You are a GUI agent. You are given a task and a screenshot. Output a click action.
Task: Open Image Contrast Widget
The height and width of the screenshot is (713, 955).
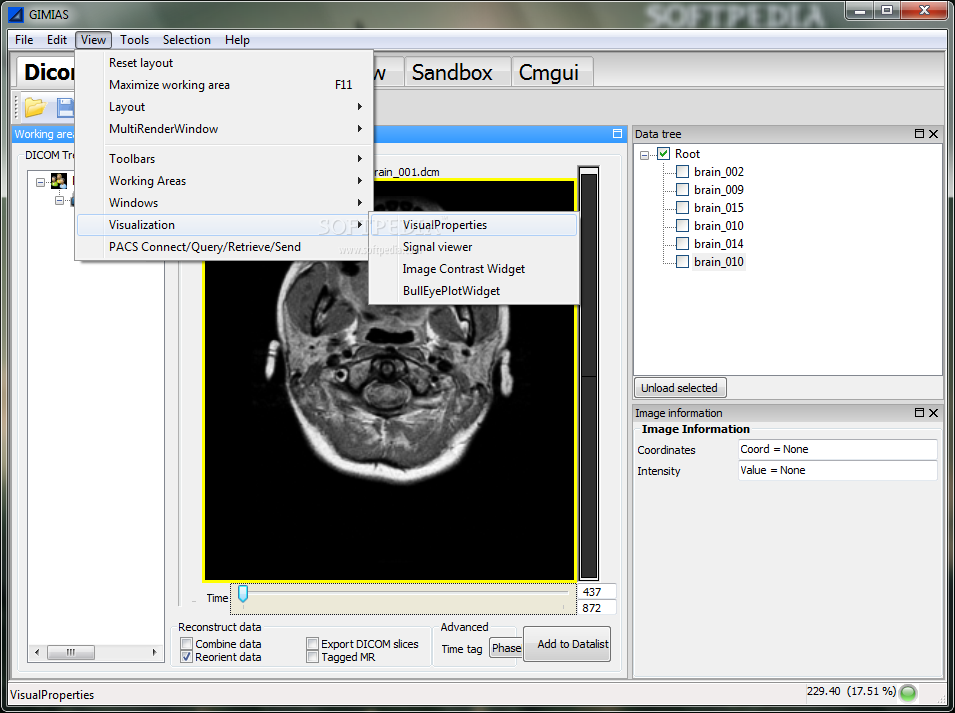pos(474,269)
